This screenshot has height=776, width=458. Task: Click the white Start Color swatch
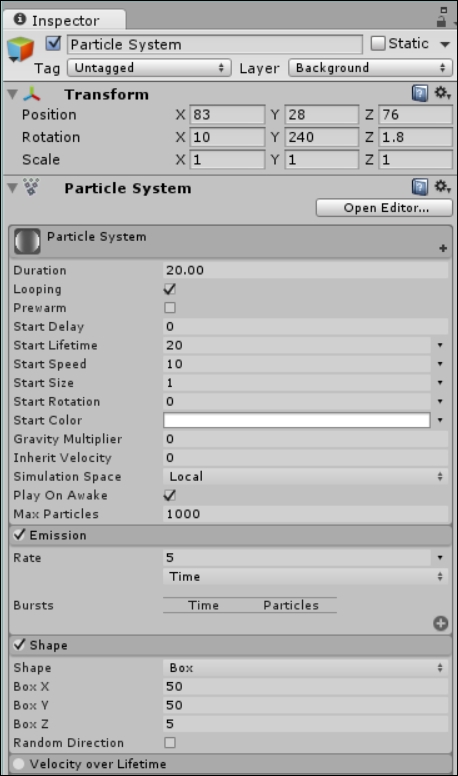tap(297, 420)
